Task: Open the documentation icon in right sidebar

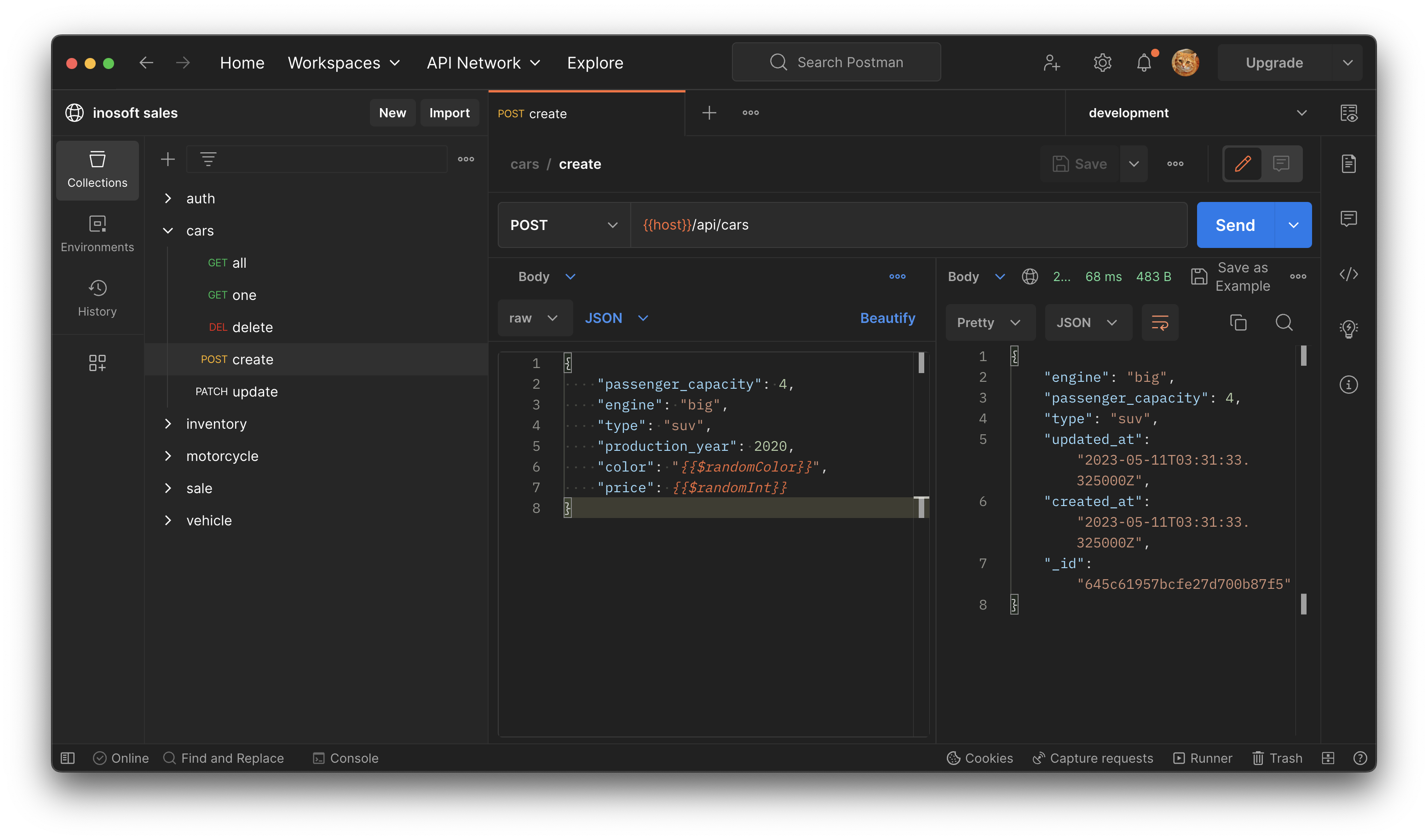Action: pos(1349,164)
